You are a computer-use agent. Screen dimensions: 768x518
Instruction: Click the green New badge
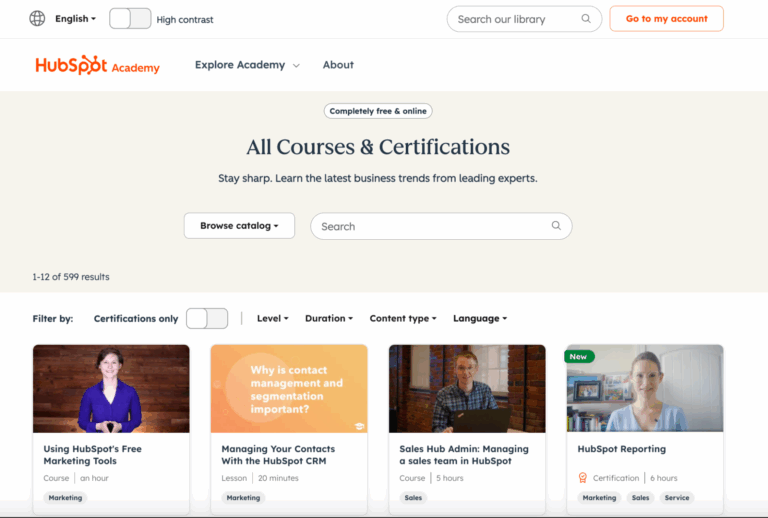[x=579, y=356]
